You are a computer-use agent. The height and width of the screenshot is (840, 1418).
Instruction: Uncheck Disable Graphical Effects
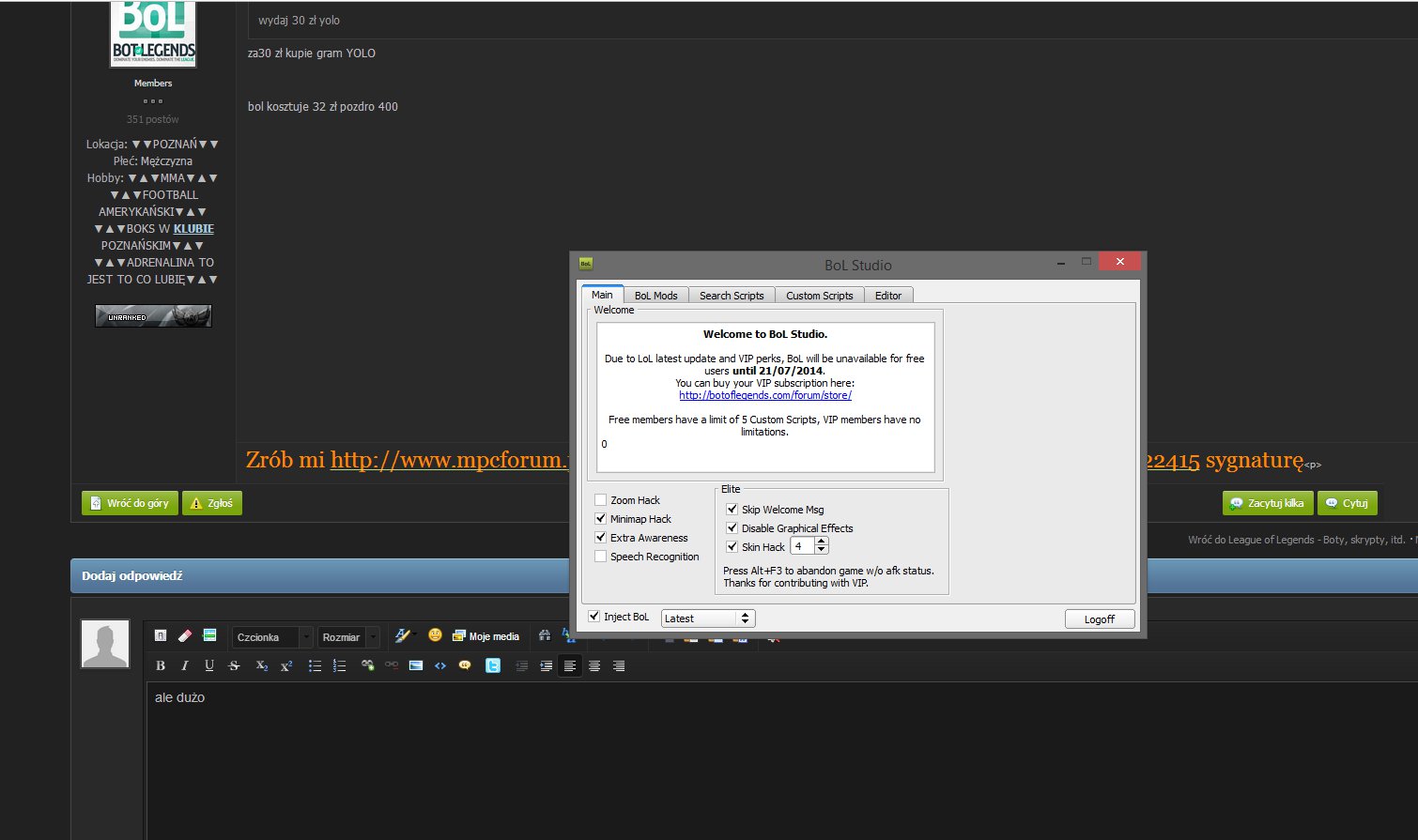(732, 528)
